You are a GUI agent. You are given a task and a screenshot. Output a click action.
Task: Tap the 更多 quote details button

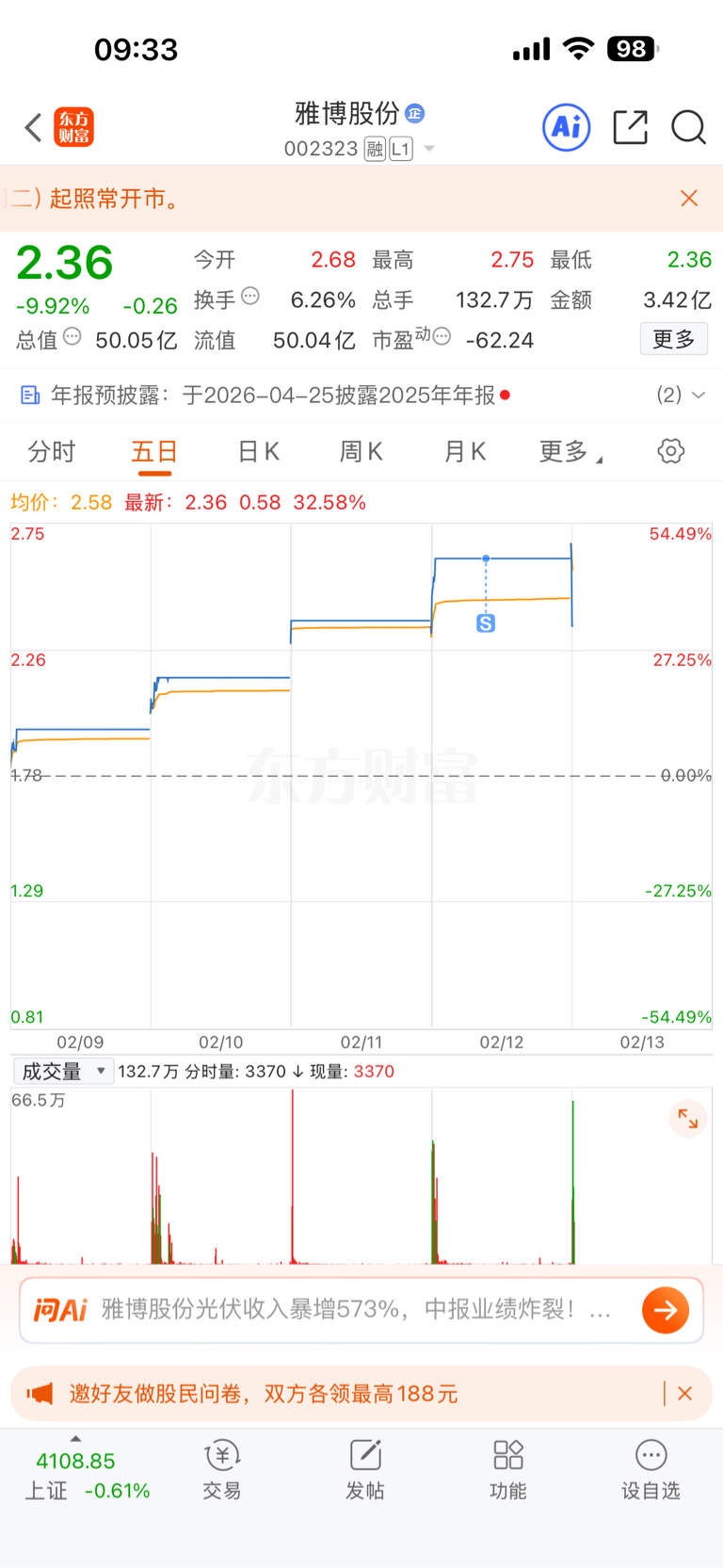[674, 339]
